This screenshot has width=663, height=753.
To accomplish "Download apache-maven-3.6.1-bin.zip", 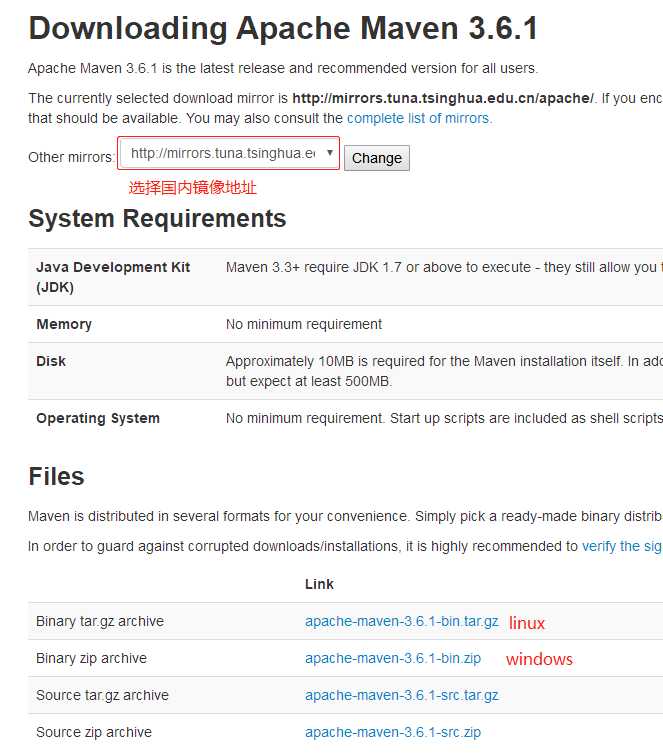I will click(x=393, y=658).
